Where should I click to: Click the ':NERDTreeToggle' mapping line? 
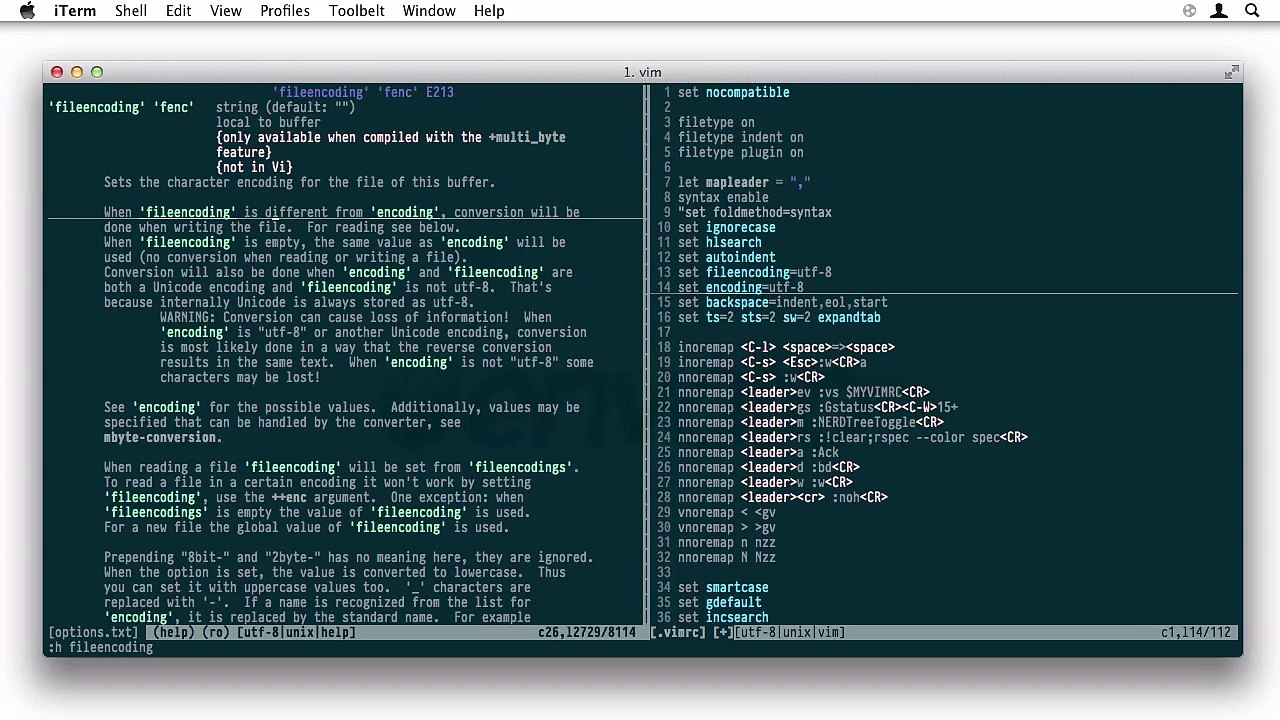click(811, 423)
